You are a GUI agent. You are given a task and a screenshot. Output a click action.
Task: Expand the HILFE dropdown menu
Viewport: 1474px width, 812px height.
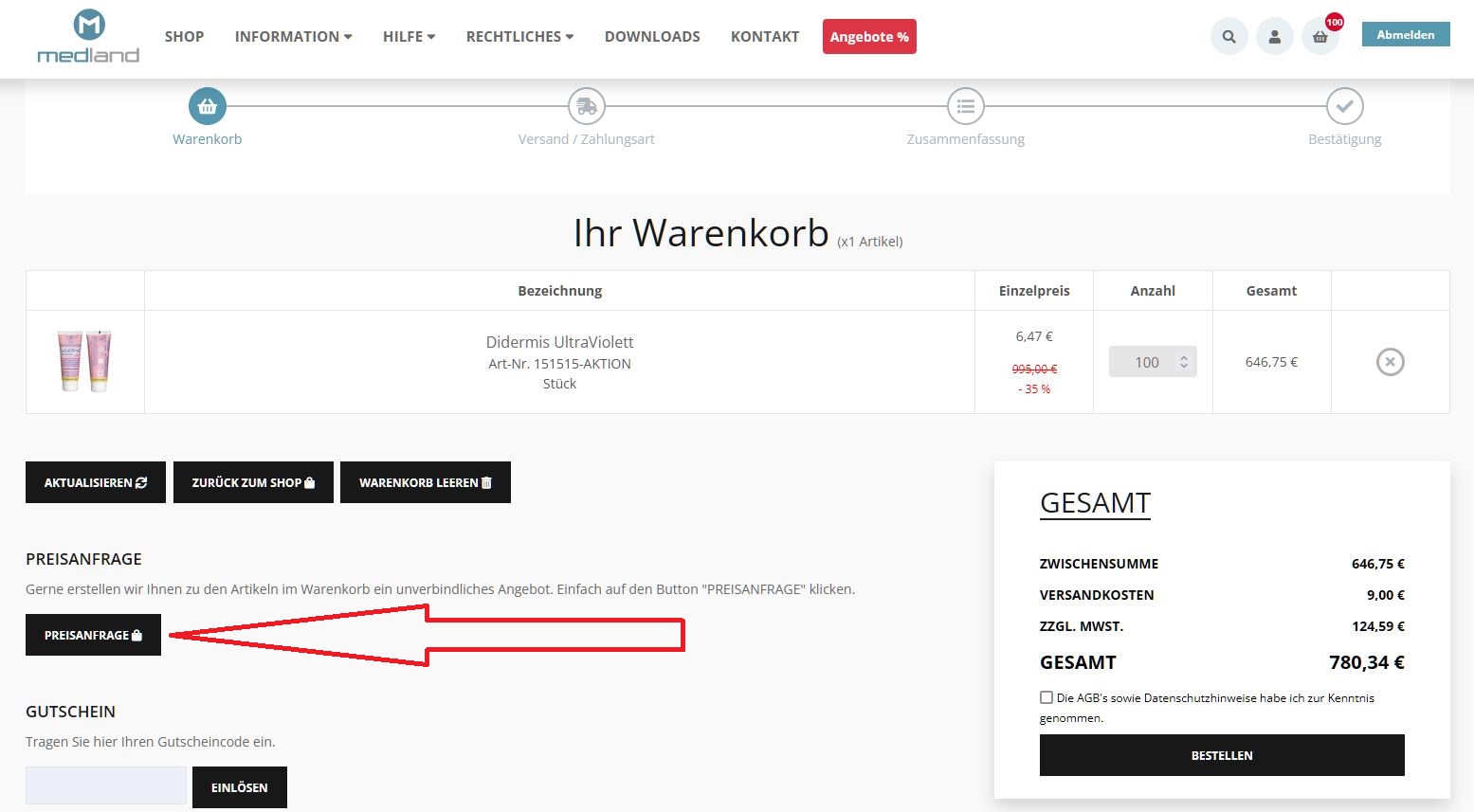tap(409, 37)
